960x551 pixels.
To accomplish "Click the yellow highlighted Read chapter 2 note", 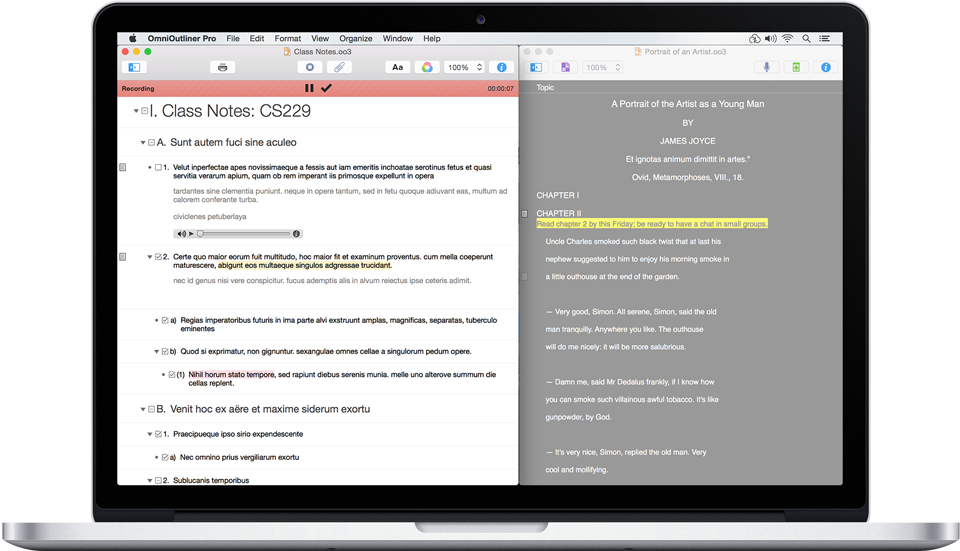I will [651, 224].
